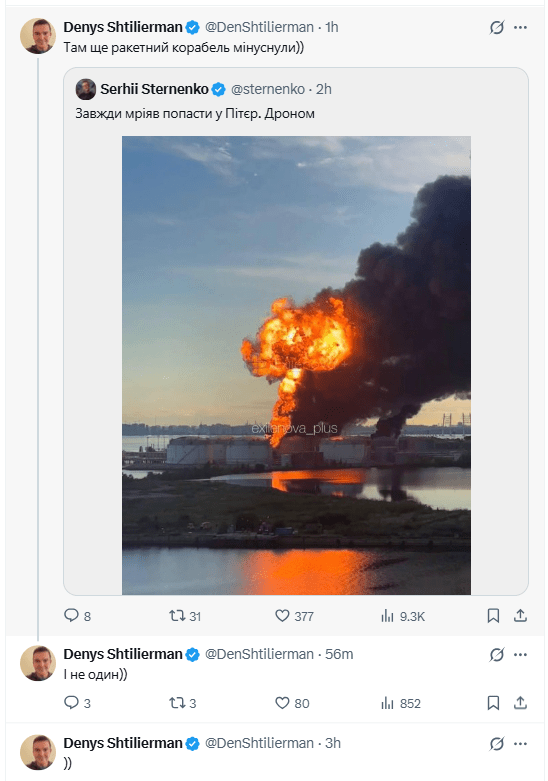View analytics showing 9.3K views
This screenshot has width=548, height=781.
403,616
